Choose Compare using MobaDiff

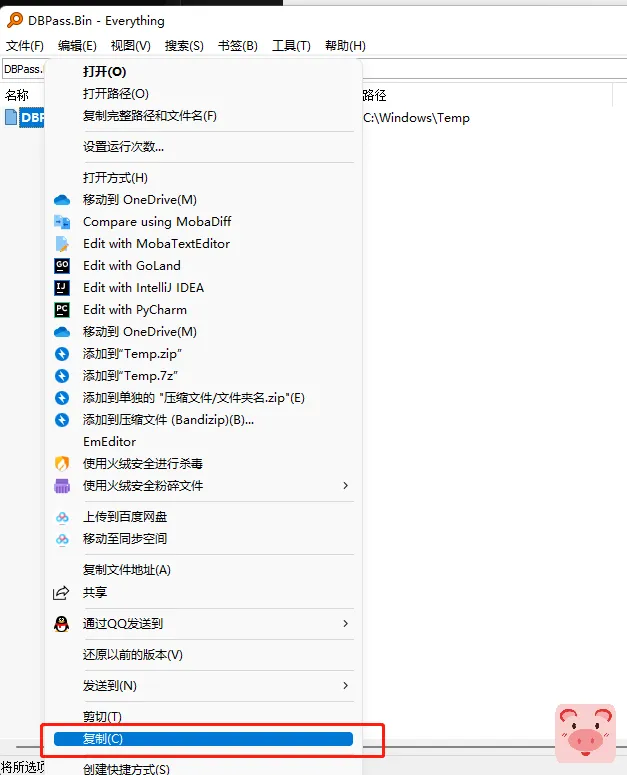pos(157,222)
